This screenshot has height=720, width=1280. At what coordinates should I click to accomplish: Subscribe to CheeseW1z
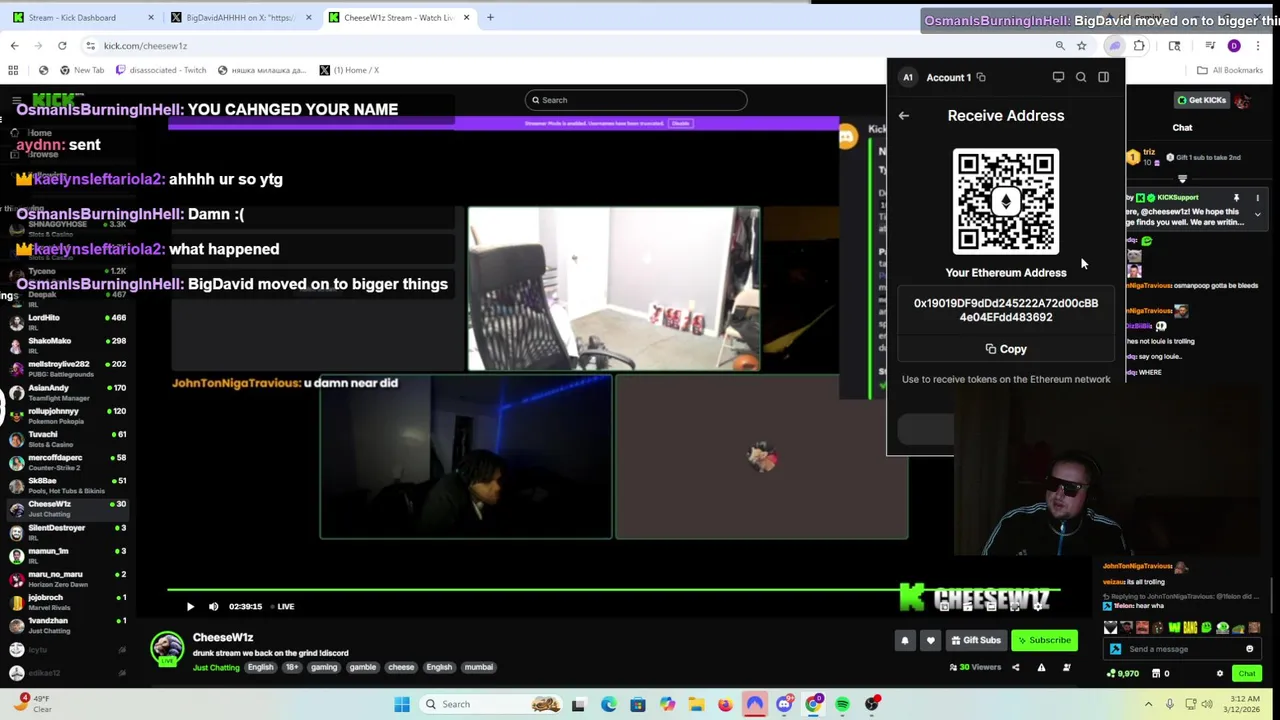(x=1045, y=640)
